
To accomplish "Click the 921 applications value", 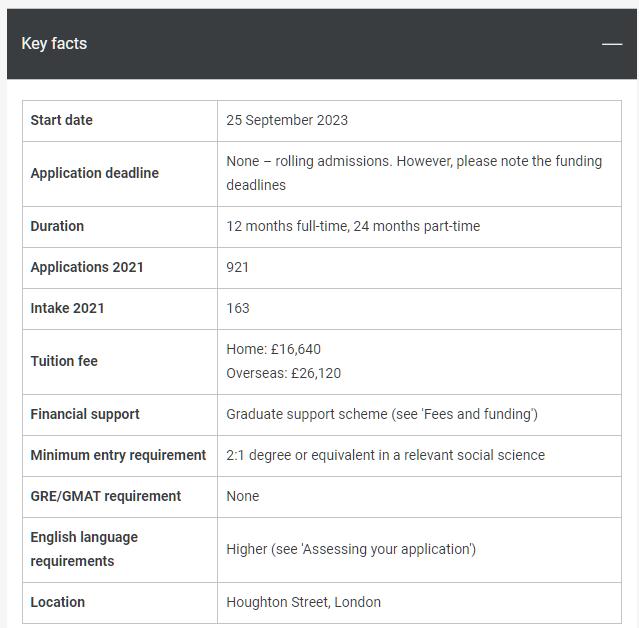I will [x=238, y=267].
